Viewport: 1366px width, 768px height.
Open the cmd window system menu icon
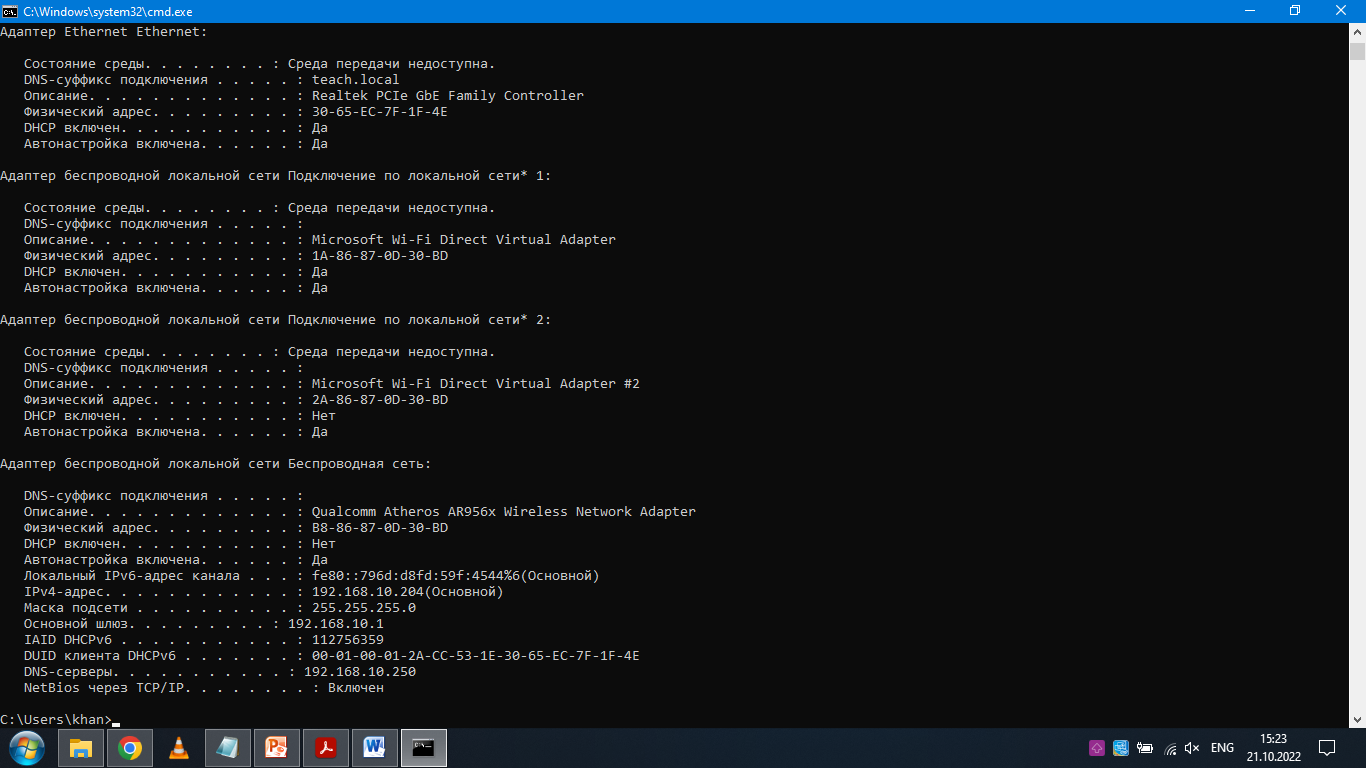10,11
